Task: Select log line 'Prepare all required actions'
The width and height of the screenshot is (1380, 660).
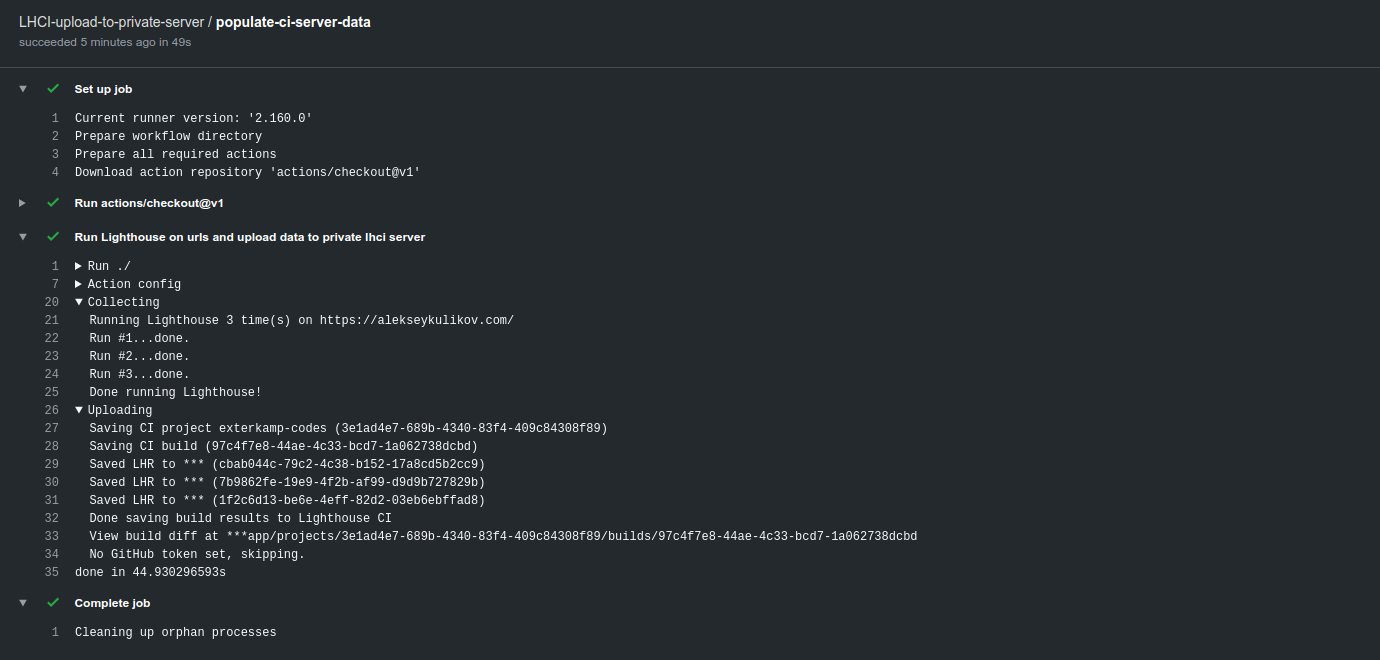Action: tap(175, 154)
